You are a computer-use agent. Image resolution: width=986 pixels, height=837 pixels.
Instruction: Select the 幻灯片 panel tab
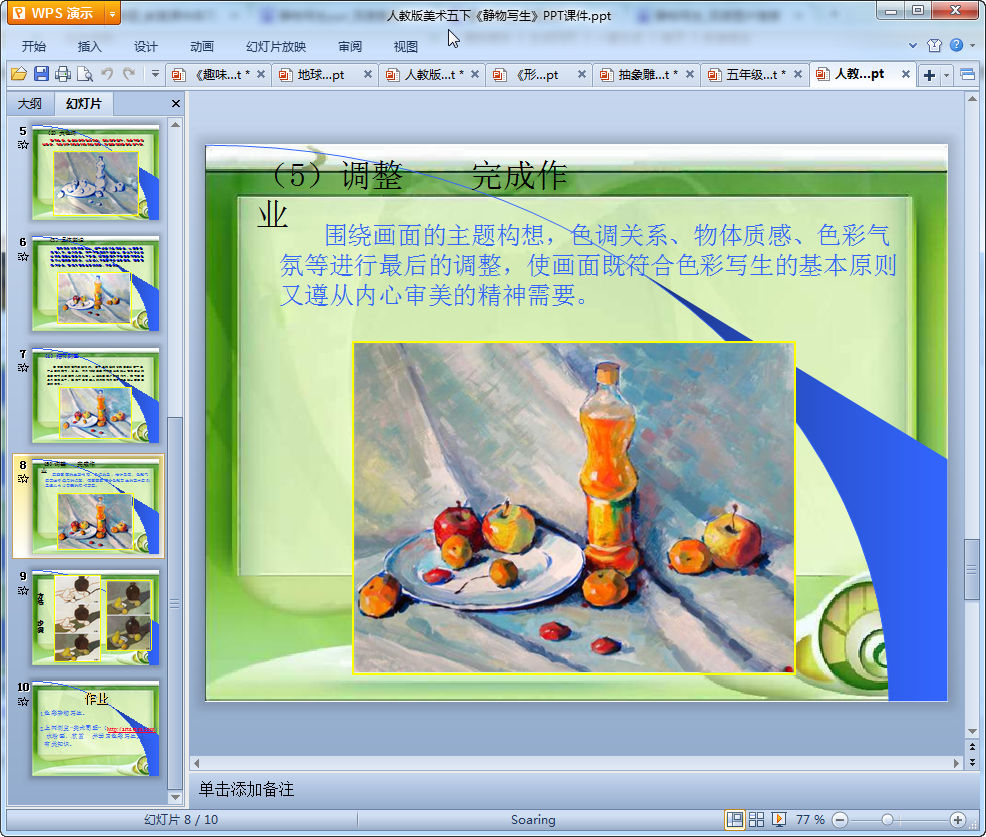[x=84, y=104]
